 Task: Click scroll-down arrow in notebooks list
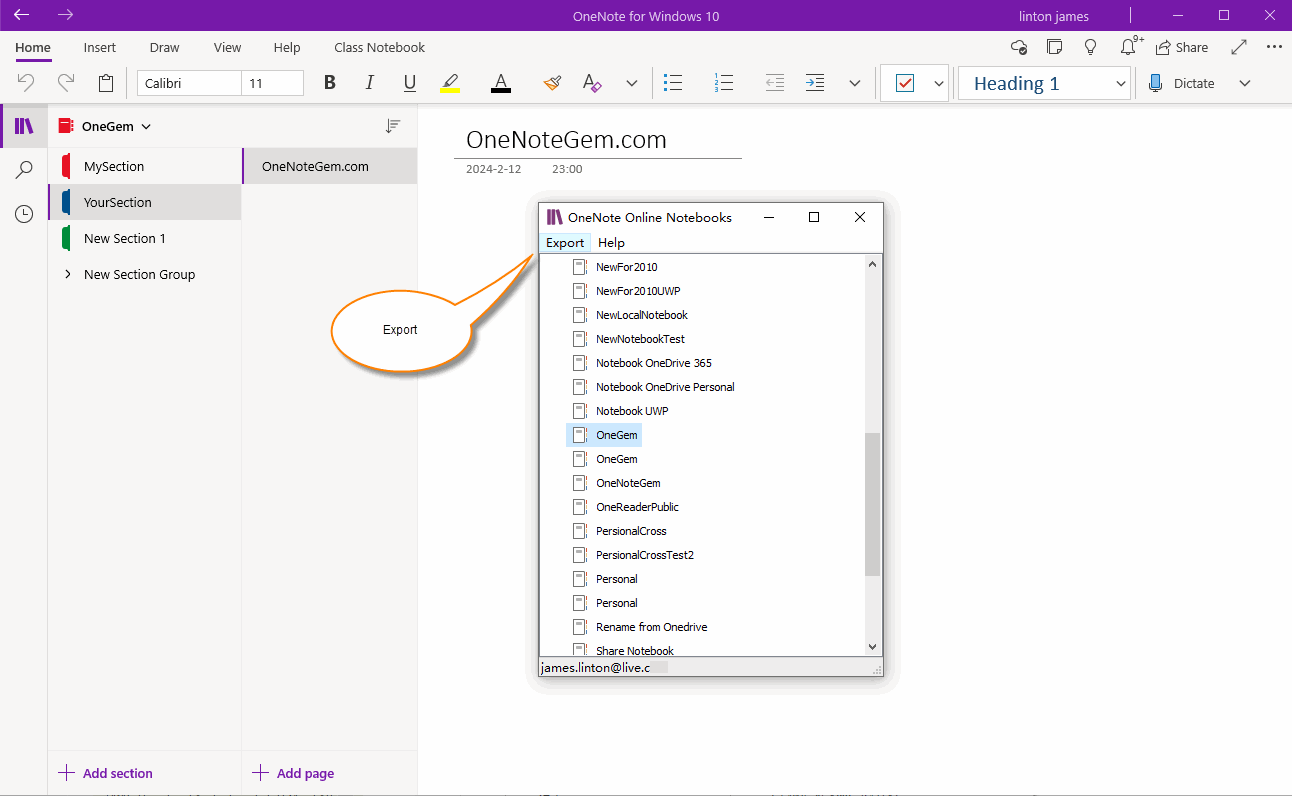(x=873, y=647)
